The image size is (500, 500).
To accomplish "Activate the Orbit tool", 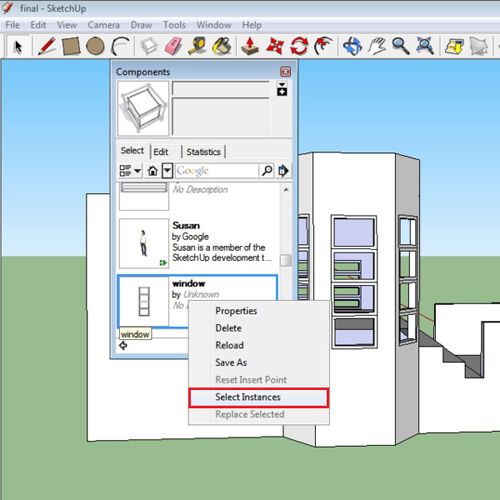I will coord(352,46).
